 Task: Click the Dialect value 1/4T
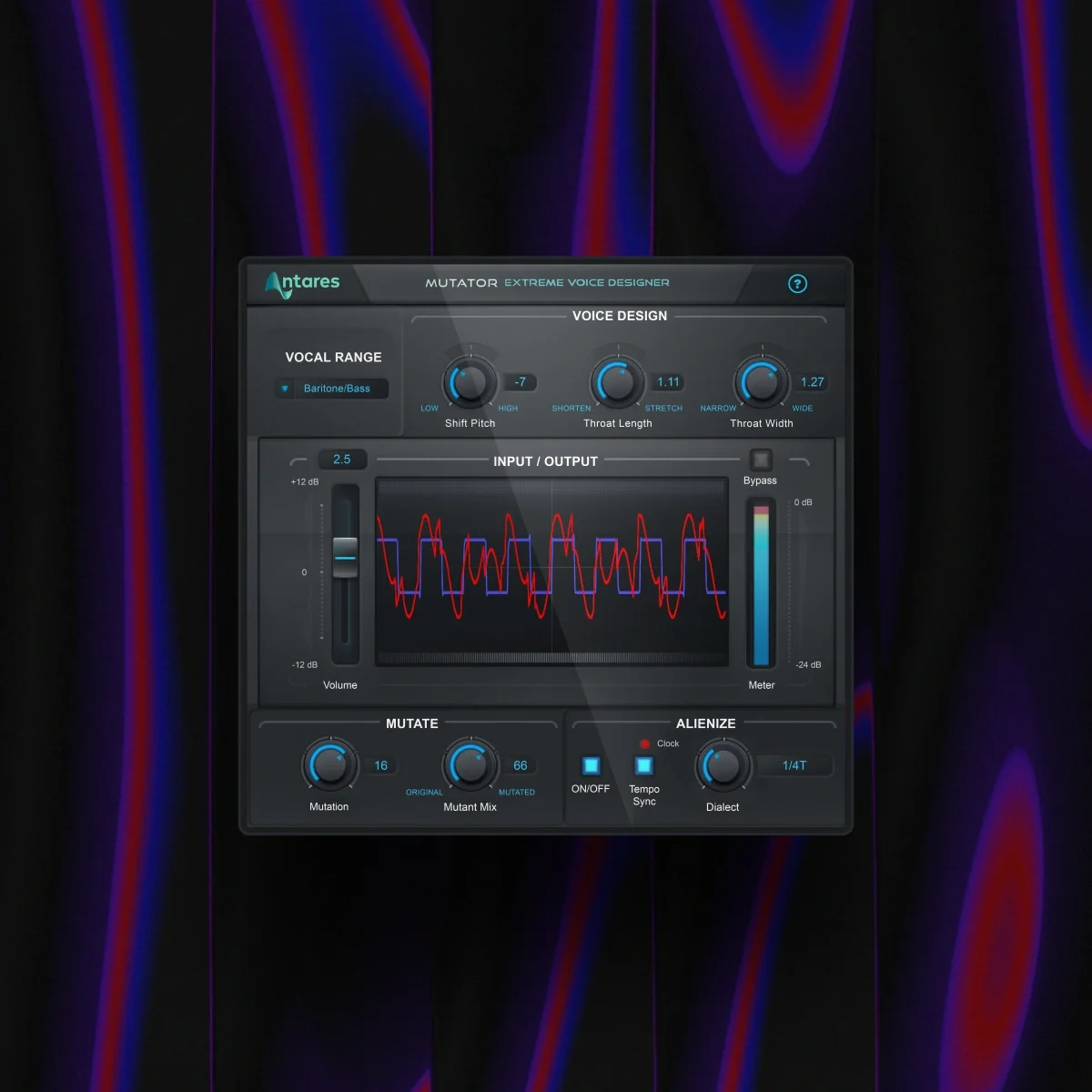[794, 765]
